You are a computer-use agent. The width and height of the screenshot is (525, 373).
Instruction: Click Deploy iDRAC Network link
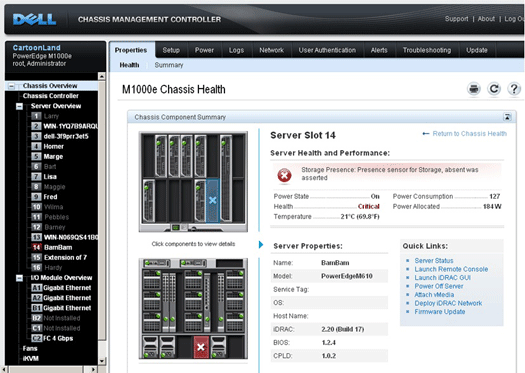click(x=448, y=303)
